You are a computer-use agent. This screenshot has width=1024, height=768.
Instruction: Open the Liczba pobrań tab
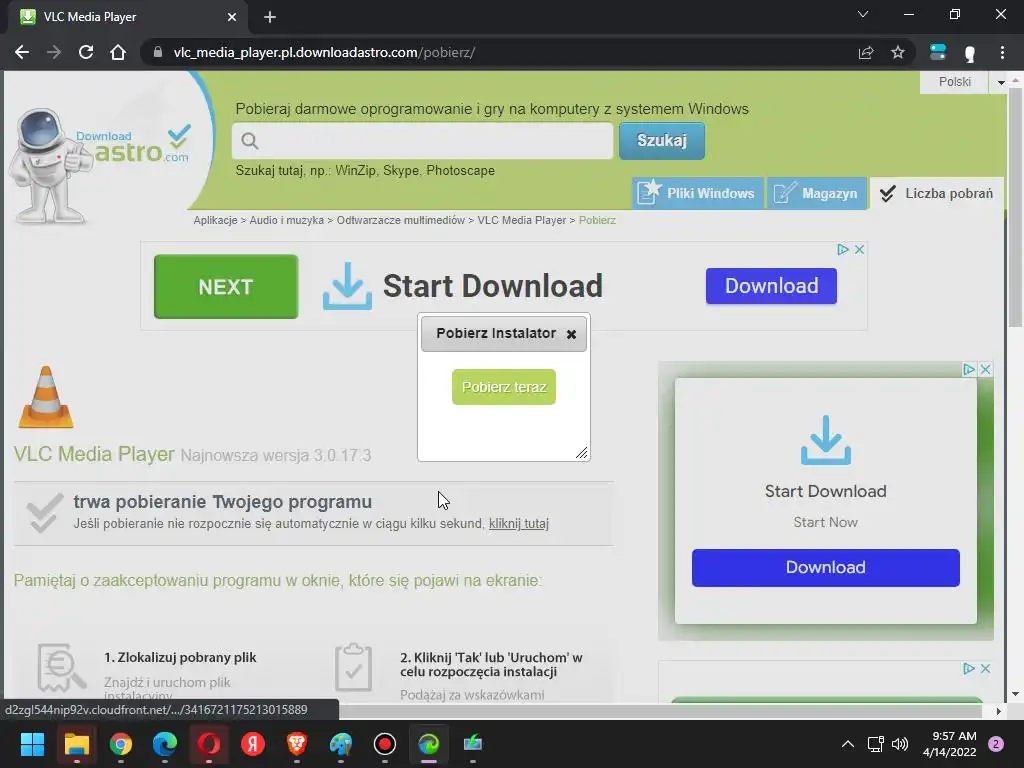(936, 193)
